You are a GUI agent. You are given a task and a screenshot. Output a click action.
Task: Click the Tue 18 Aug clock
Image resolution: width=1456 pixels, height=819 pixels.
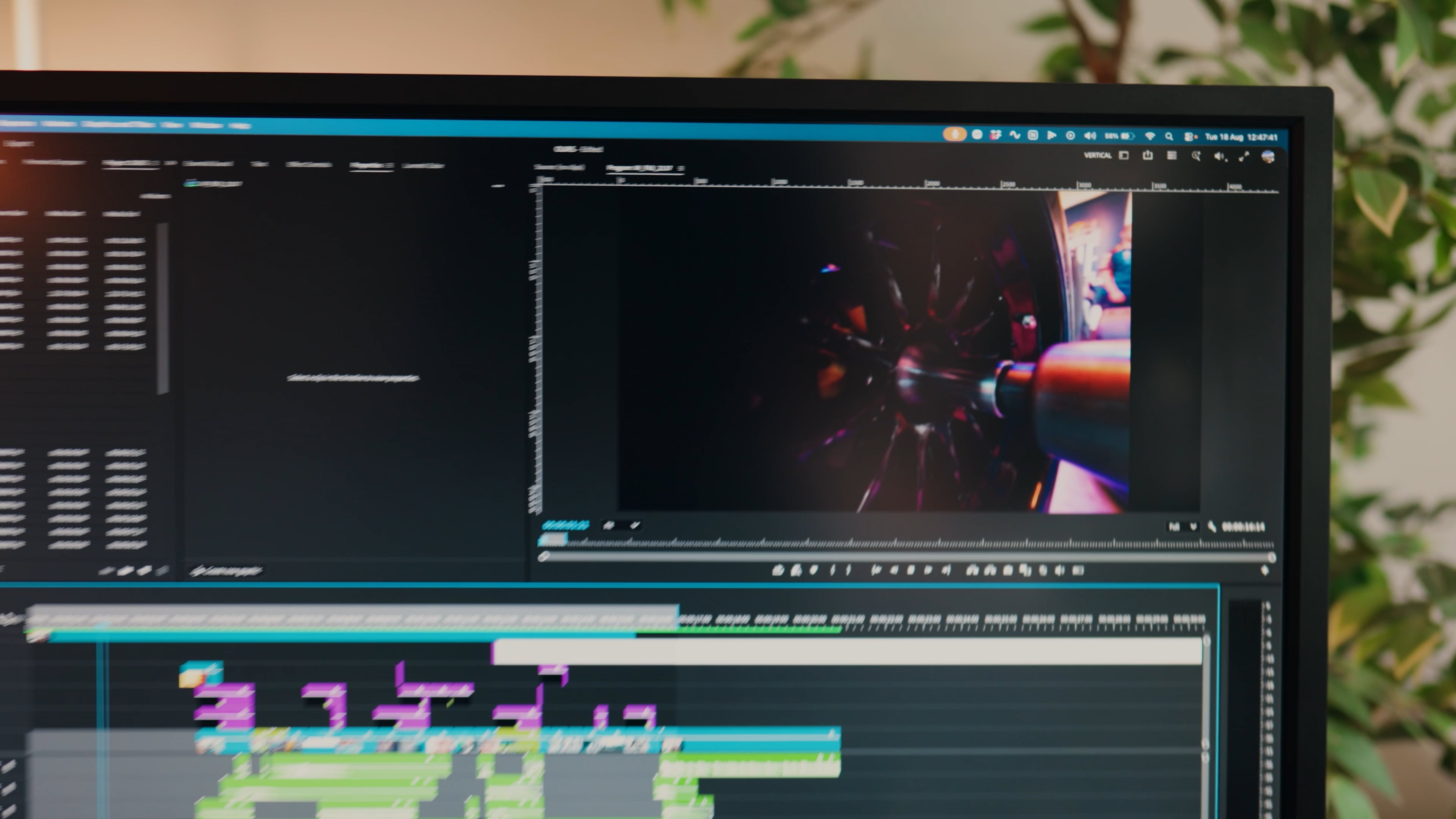[1241, 137]
